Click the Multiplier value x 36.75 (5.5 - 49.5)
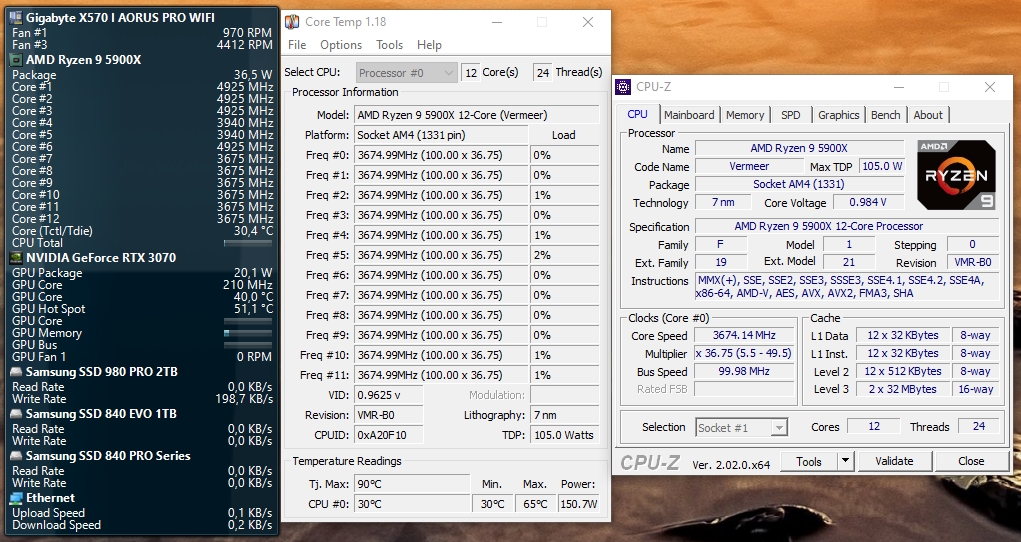The width and height of the screenshot is (1021, 542). click(x=744, y=354)
